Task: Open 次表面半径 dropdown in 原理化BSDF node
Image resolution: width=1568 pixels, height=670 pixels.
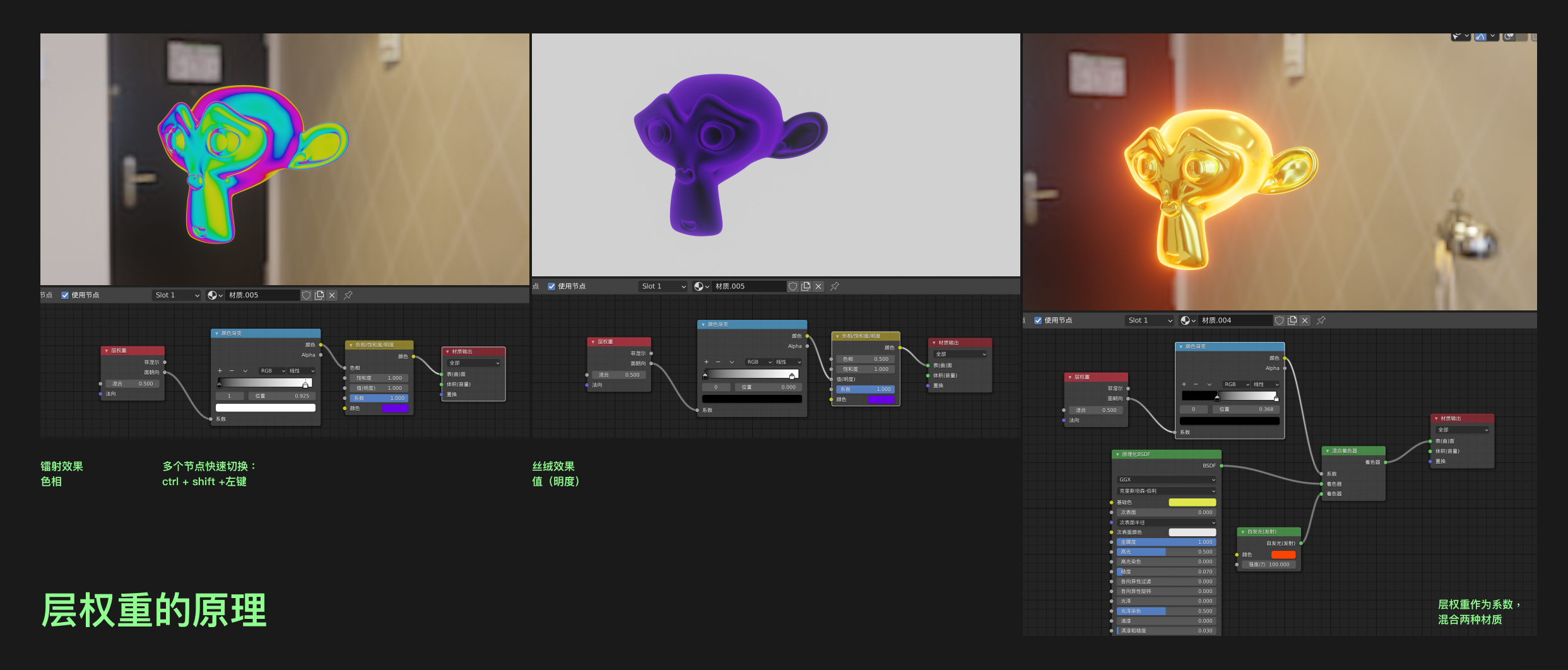Action: (1167, 522)
